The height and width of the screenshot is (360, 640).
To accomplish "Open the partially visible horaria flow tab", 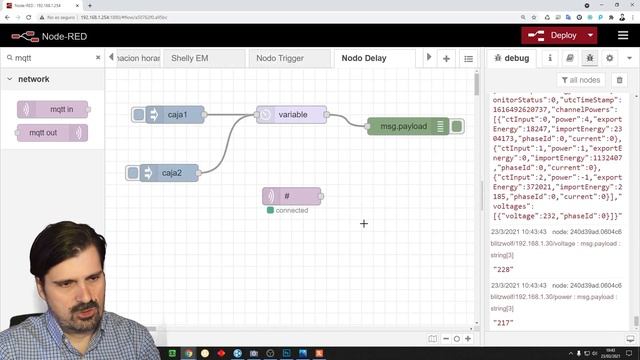I will tap(139, 58).
